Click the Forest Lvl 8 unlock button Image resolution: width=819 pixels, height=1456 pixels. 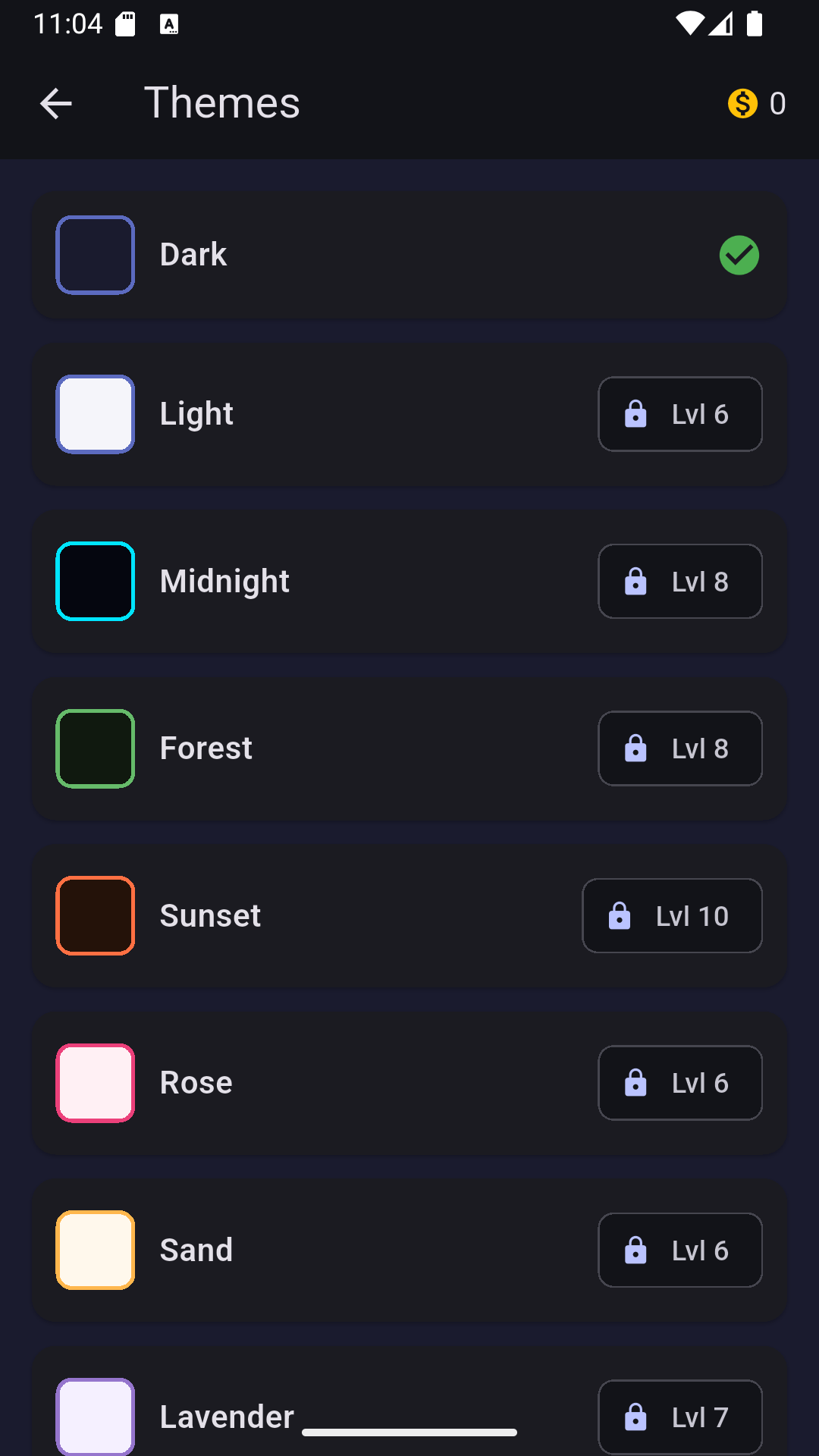pos(680,748)
